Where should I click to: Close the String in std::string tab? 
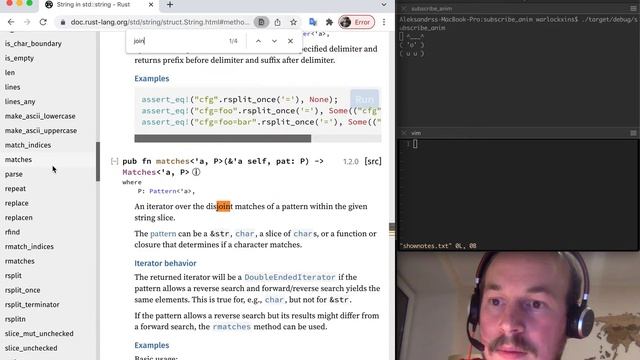[151, 5]
